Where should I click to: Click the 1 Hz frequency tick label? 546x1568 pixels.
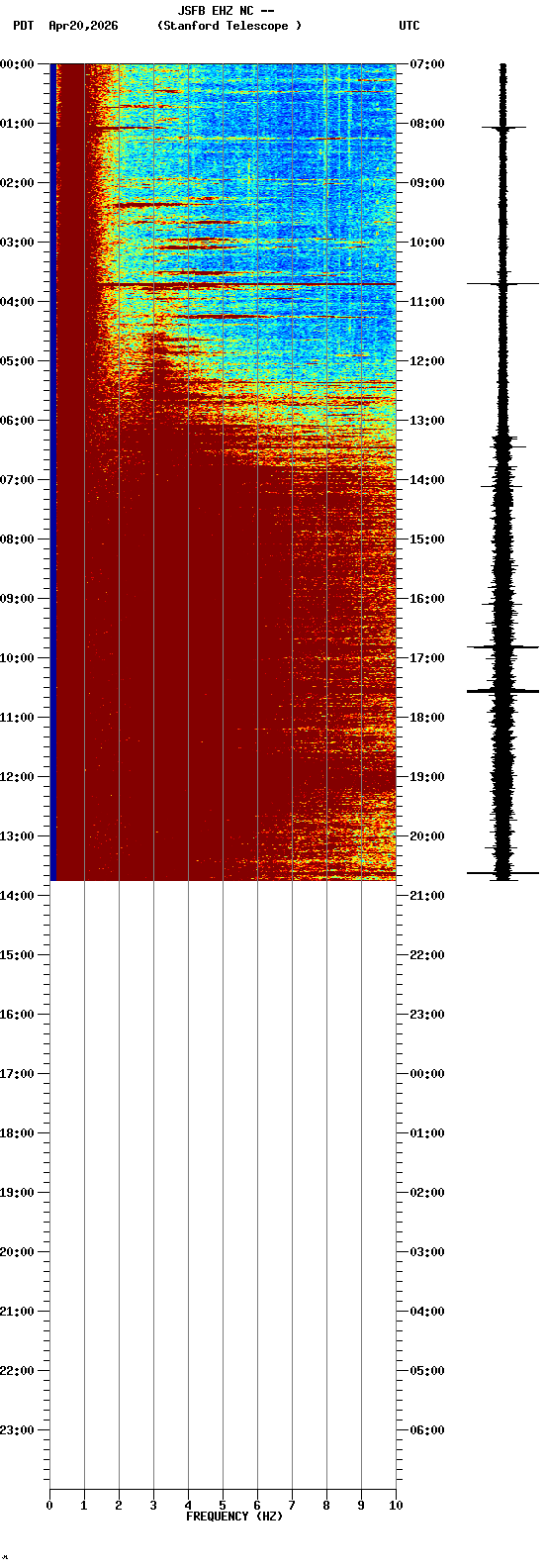[84, 1506]
